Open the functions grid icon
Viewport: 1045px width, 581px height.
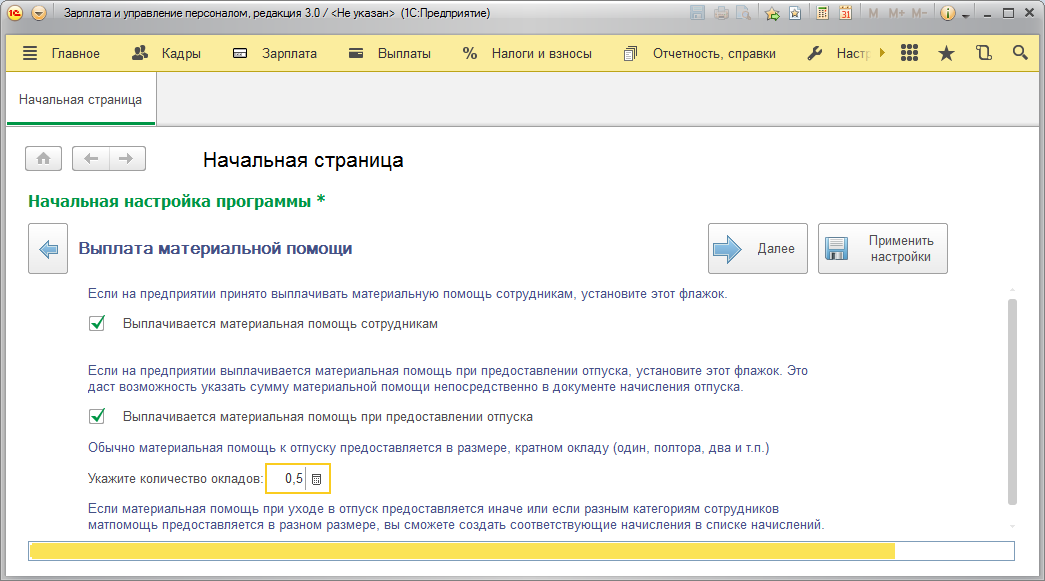pos(910,53)
